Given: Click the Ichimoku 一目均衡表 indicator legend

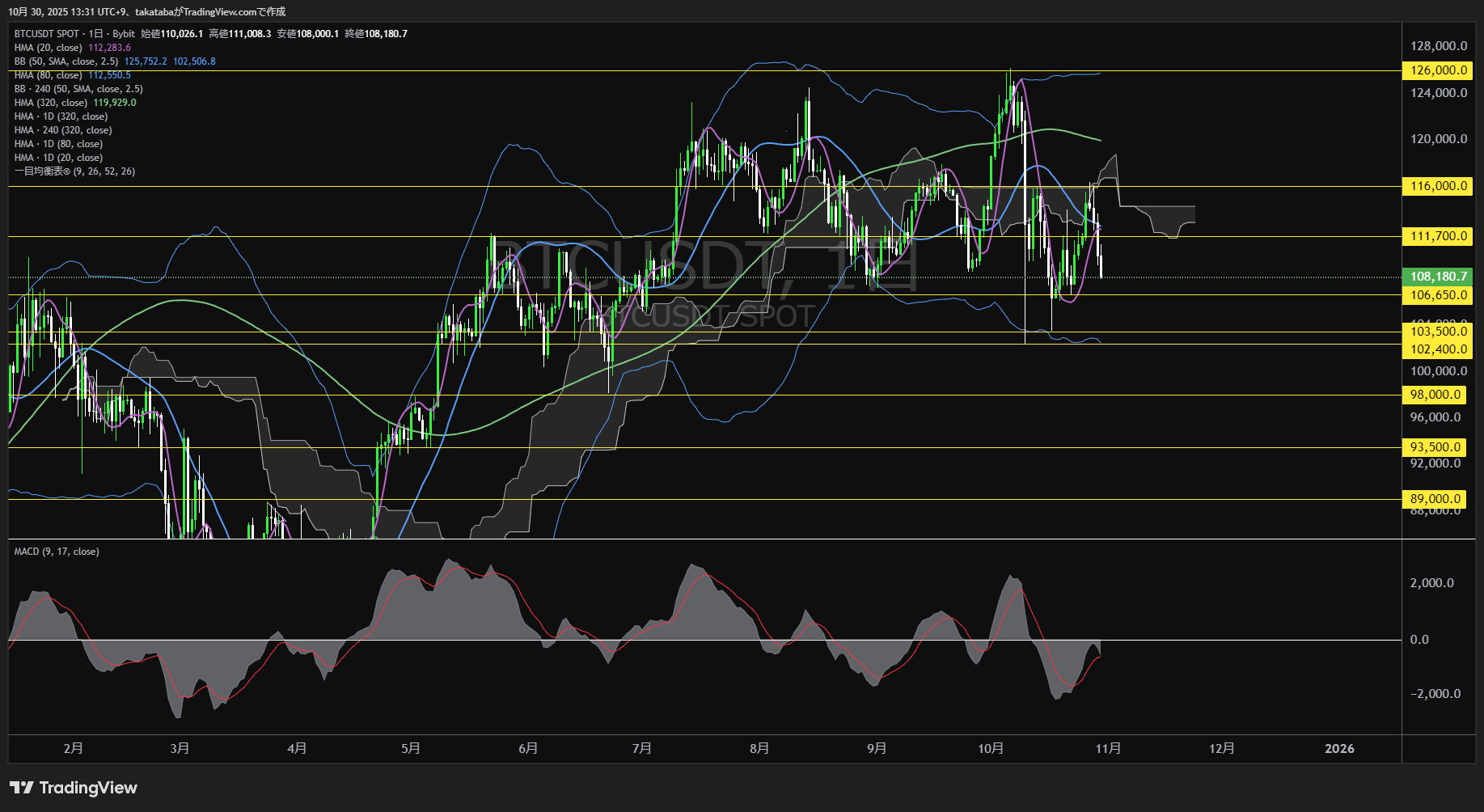Looking at the screenshot, I should [74, 171].
